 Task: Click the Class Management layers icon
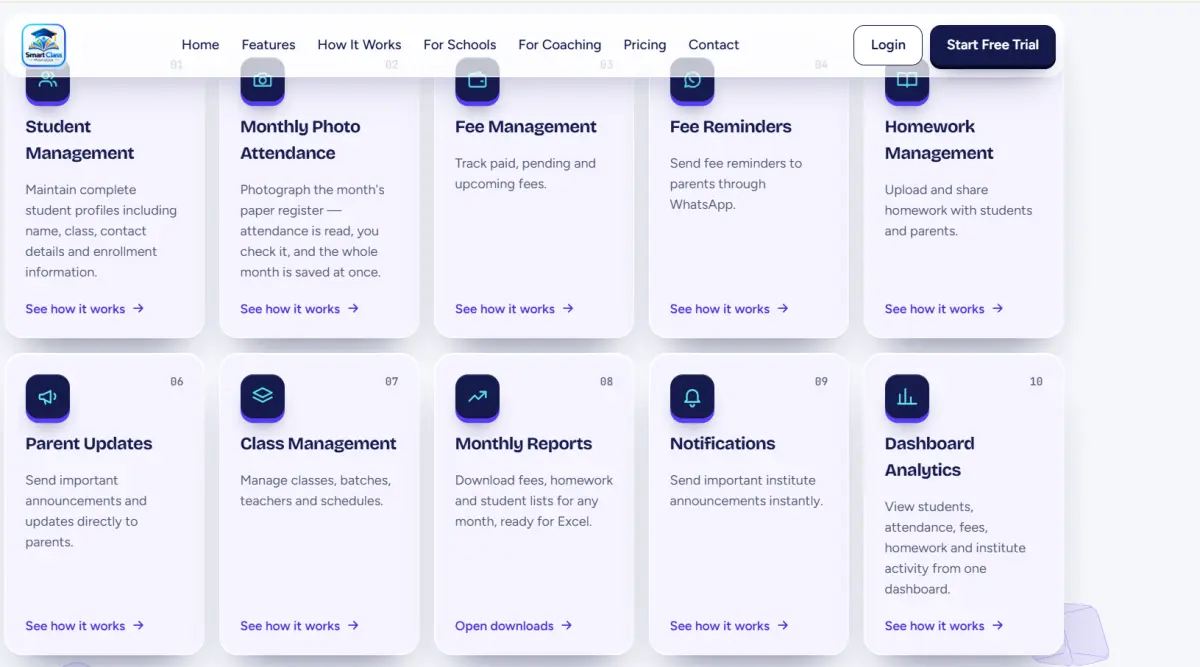point(263,397)
